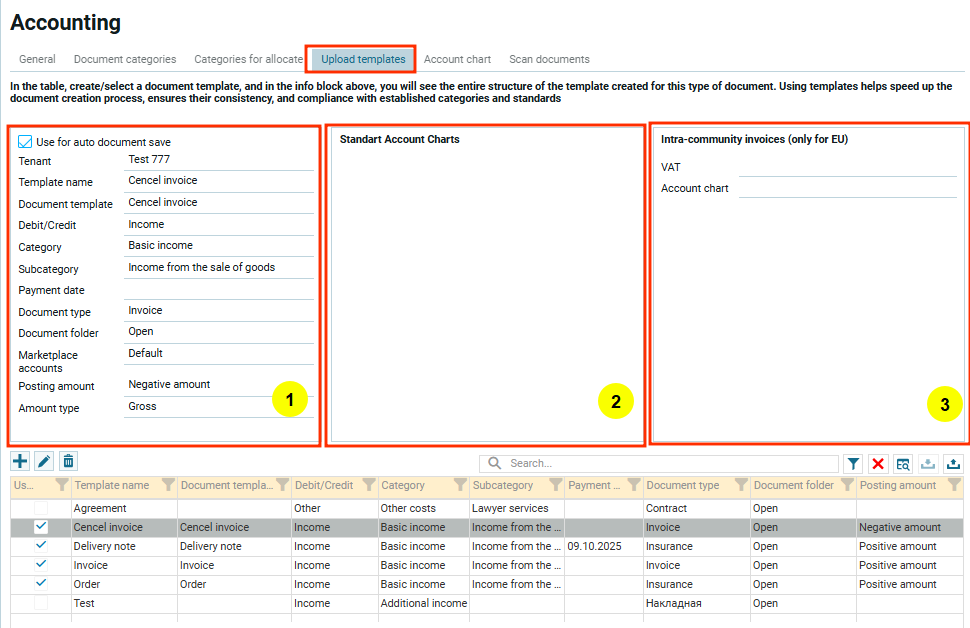970x628 pixels.
Task: Click the funnel filter icon beside search
Action: coord(853,464)
